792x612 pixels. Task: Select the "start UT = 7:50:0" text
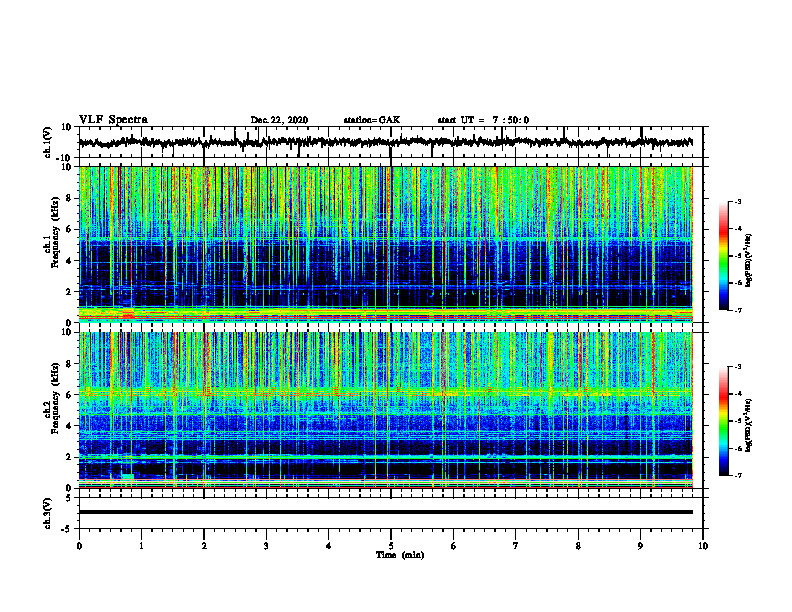[483, 120]
